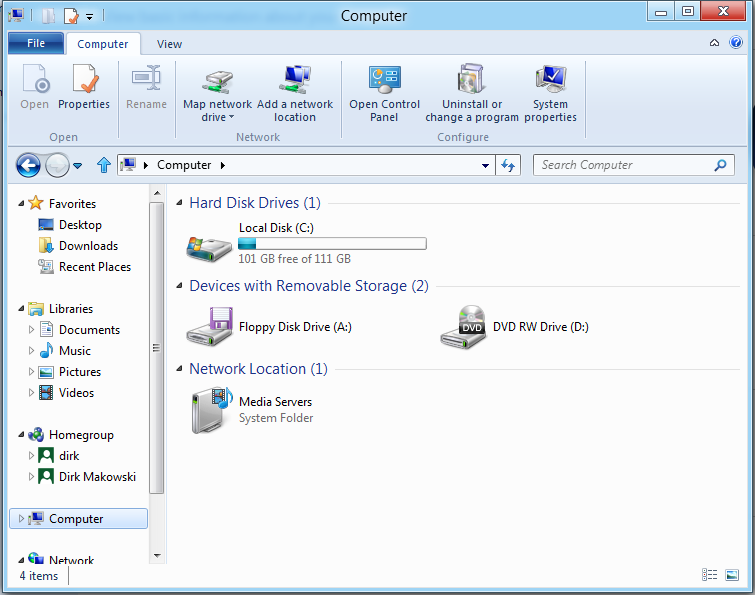The width and height of the screenshot is (755, 595).
Task: Open the recent locations dropdown arrow
Action: pyautogui.click(x=78, y=166)
